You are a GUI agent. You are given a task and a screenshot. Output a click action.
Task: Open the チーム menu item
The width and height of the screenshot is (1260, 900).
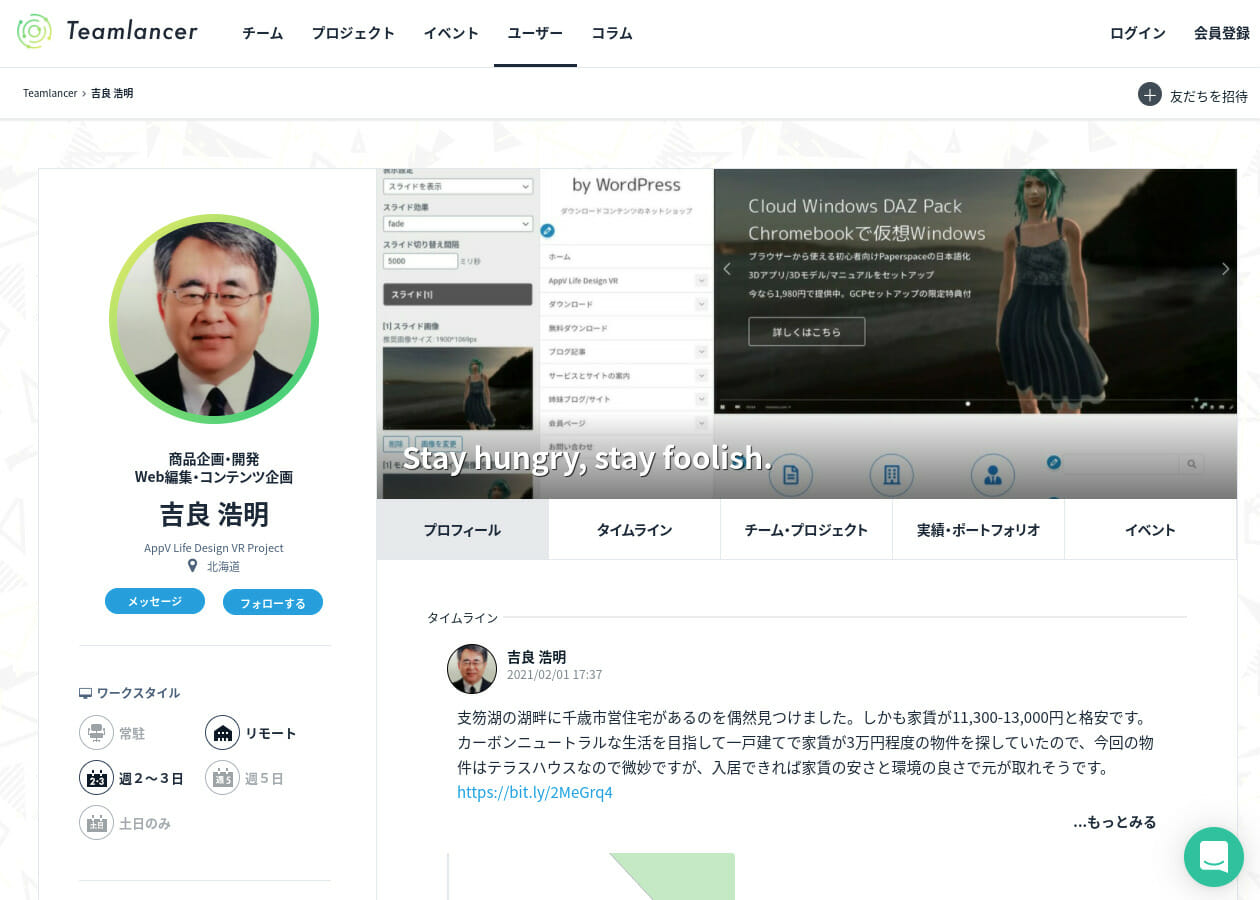point(263,33)
